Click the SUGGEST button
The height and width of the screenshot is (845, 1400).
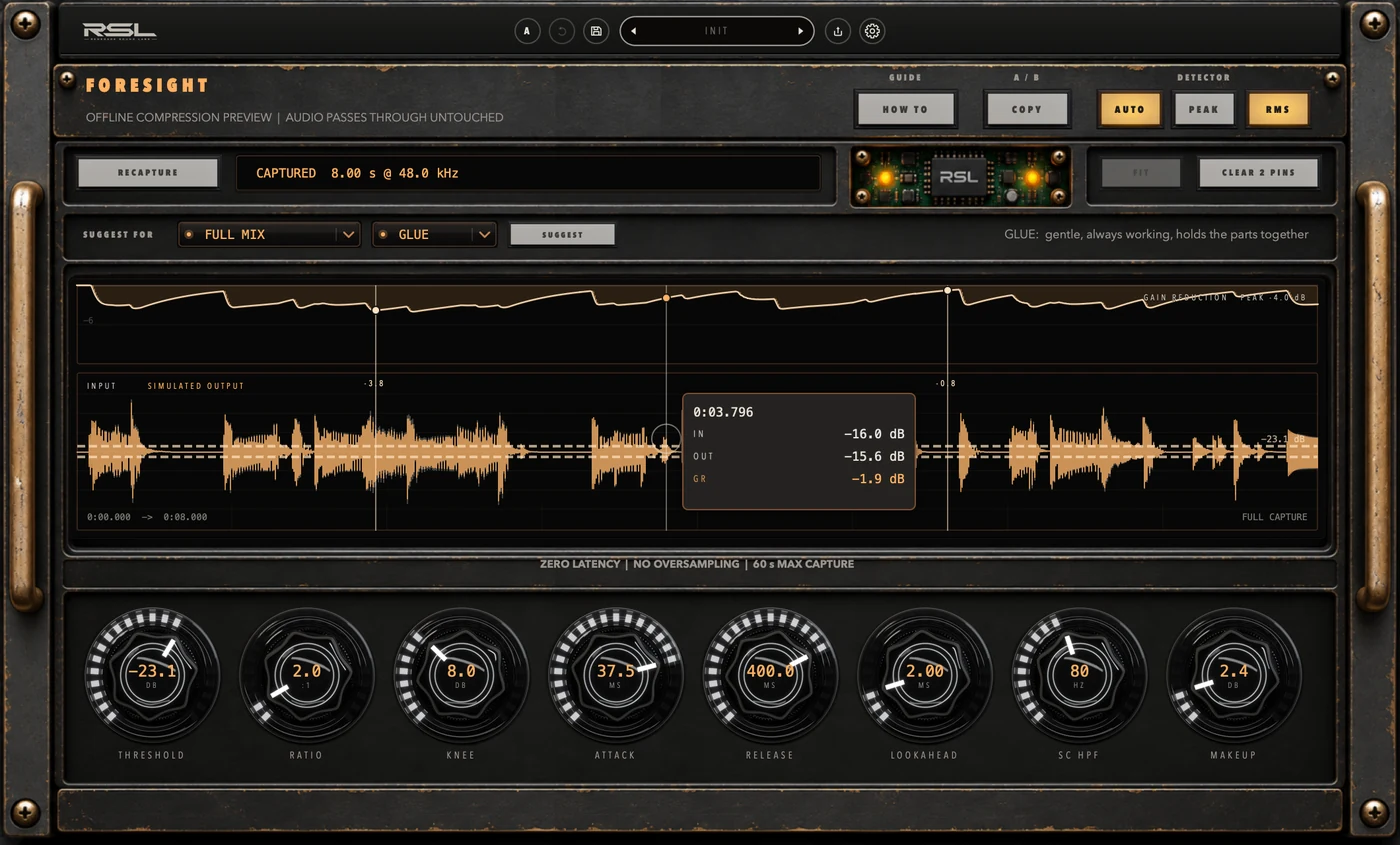click(x=562, y=234)
